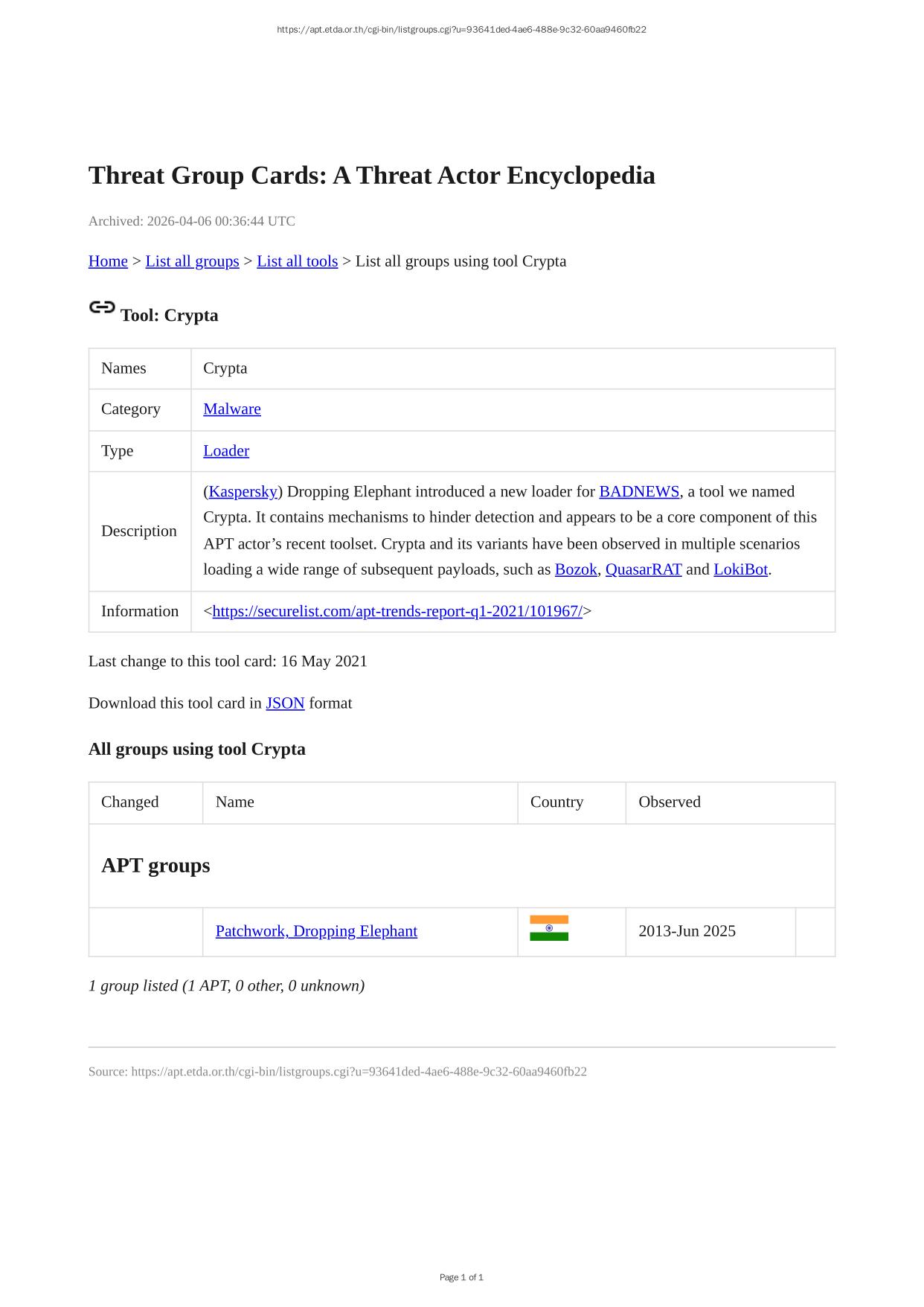
Task: Open the Patchwork, Dropping Elephant group
Action: [316, 932]
